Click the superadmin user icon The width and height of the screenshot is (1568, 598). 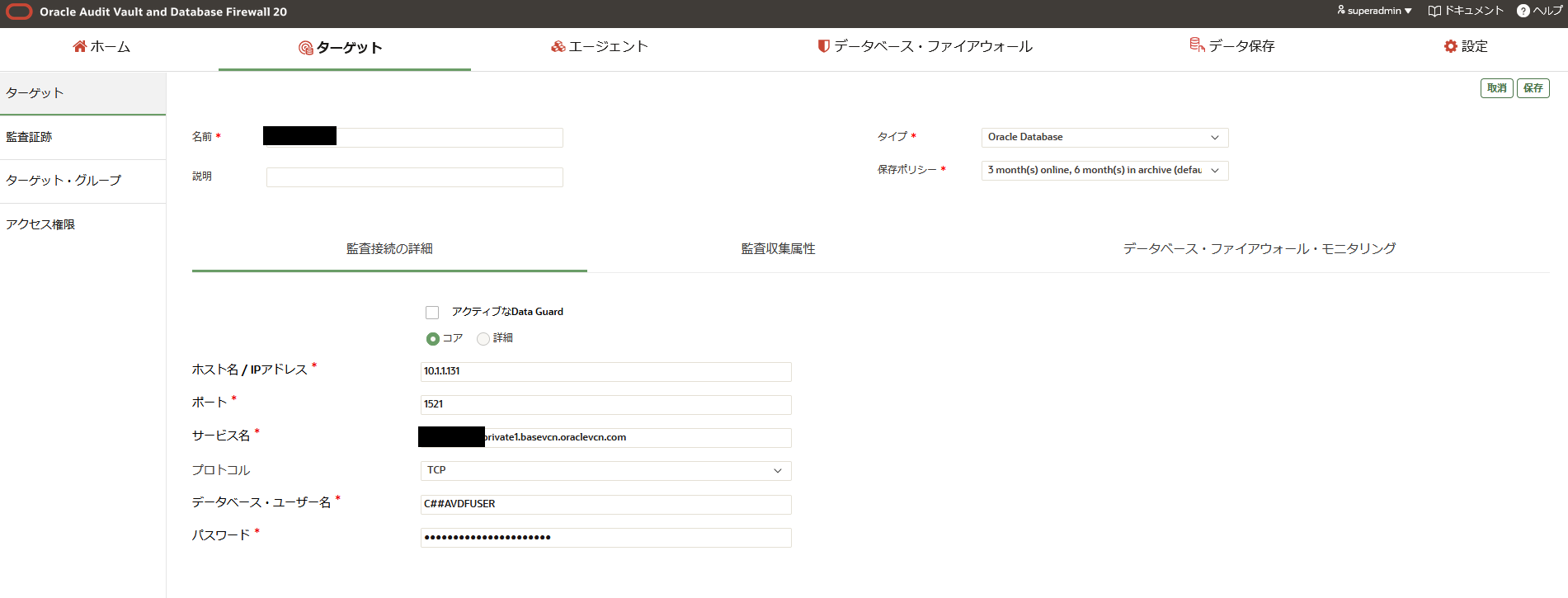coord(1341,10)
